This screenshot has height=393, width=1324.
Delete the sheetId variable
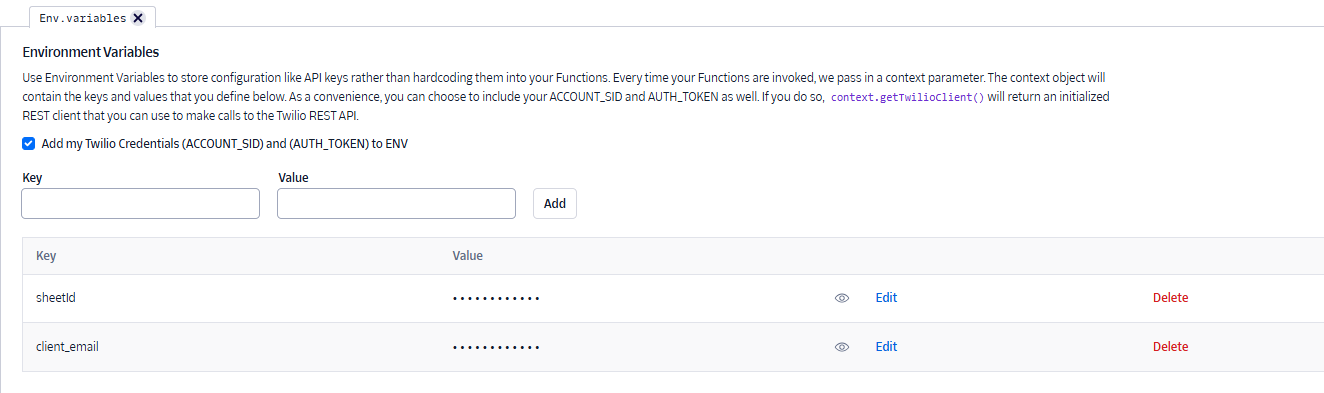tap(1170, 297)
